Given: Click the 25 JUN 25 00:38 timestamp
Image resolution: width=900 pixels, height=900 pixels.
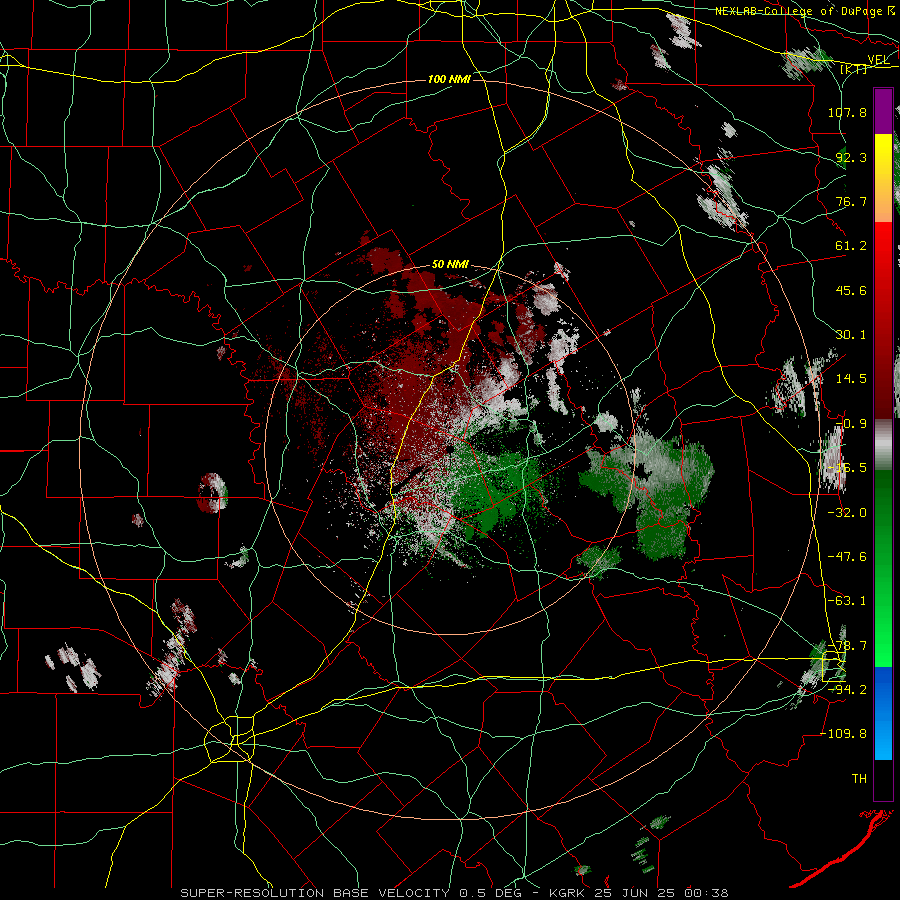Looking at the screenshot, I should click(x=660, y=893).
